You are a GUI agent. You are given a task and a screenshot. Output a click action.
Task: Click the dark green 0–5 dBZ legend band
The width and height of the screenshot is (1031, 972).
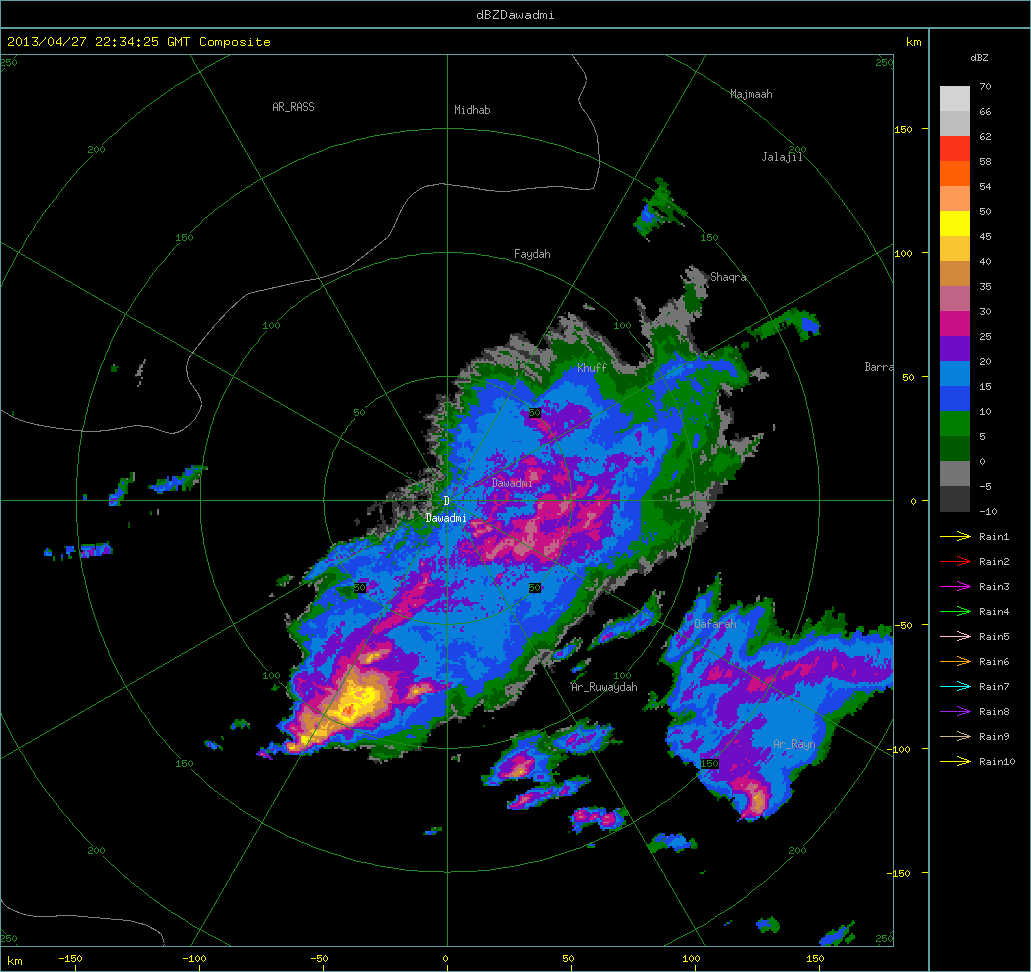tap(955, 449)
